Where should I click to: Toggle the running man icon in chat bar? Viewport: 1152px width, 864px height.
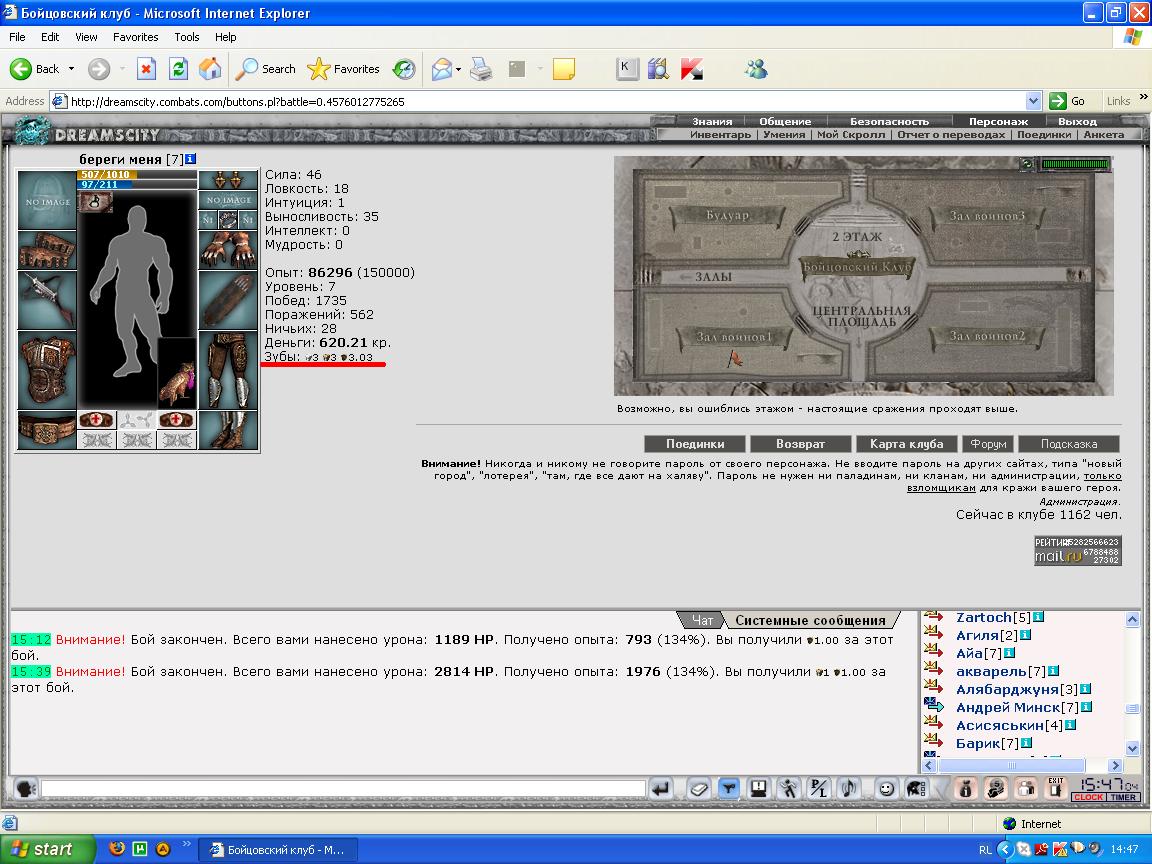point(788,788)
